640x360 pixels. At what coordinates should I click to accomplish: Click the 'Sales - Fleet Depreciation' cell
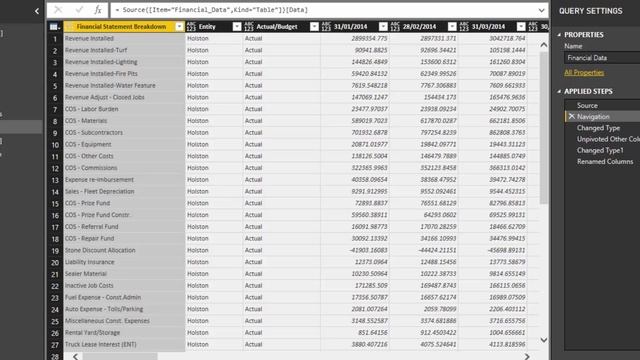point(124,191)
